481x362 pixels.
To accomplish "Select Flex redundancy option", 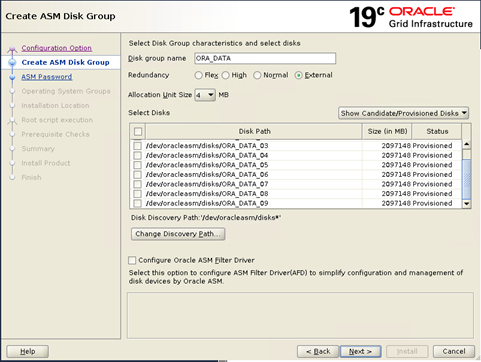I will [199, 75].
